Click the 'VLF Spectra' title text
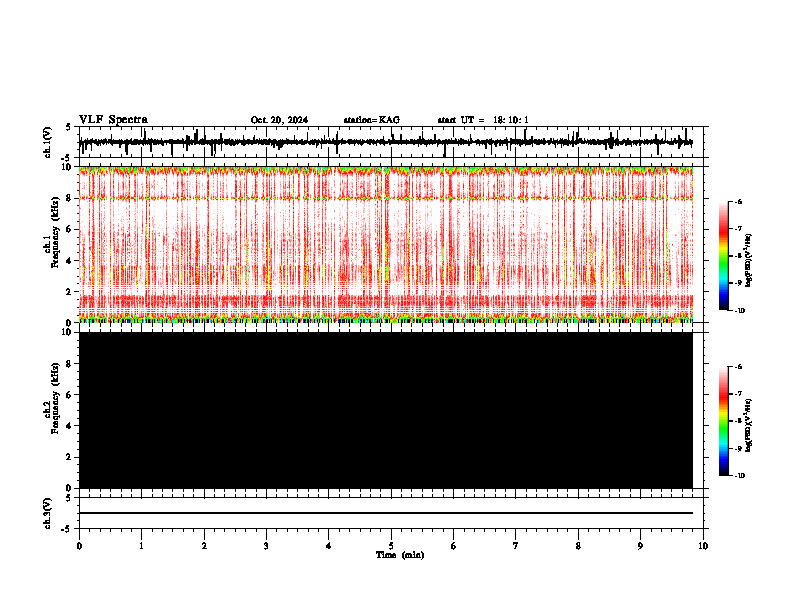This screenshot has width=792, height=612. point(113,120)
